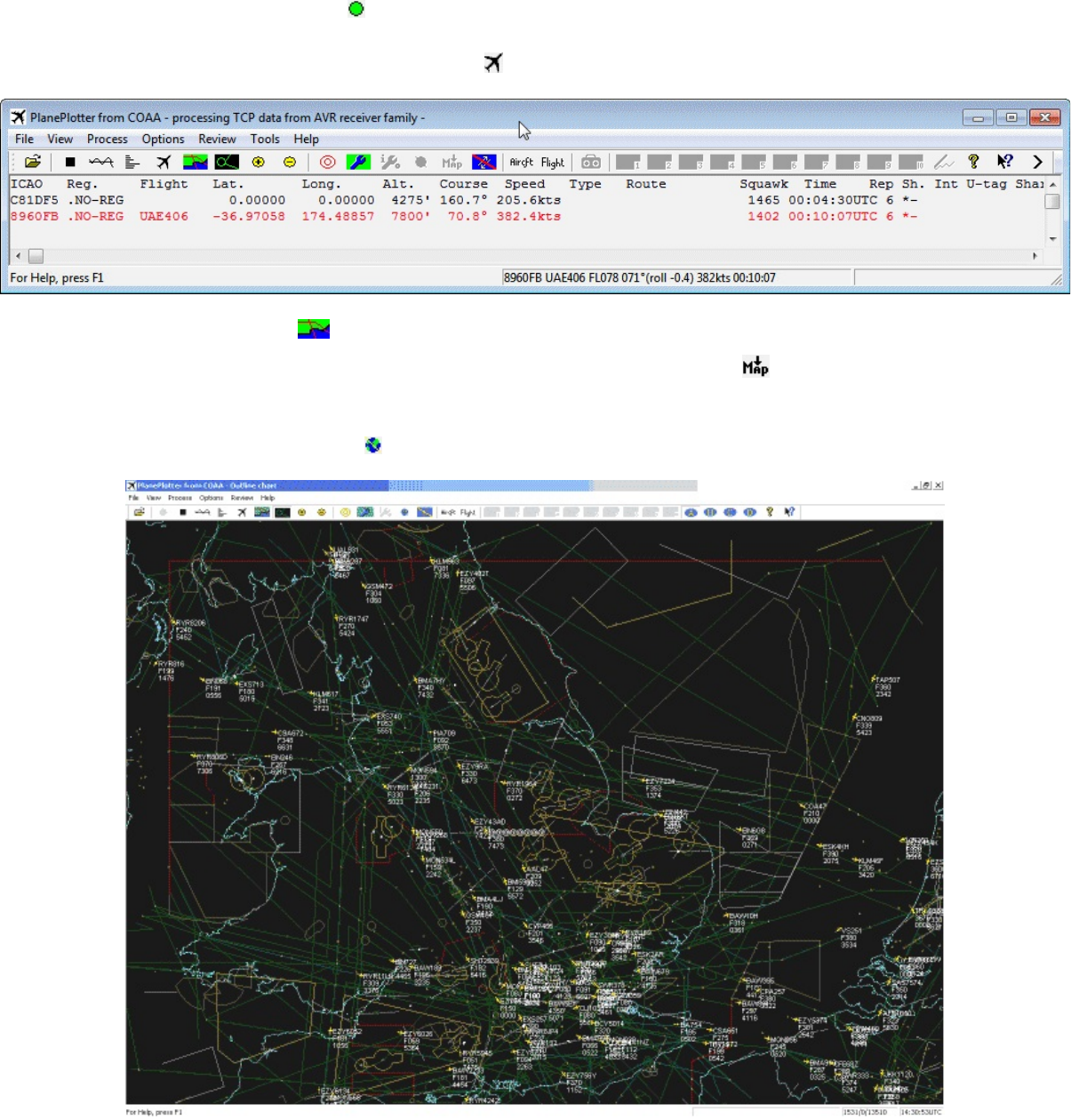Click the Squawk column header
1071x1120 pixels.
click(x=764, y=184)
